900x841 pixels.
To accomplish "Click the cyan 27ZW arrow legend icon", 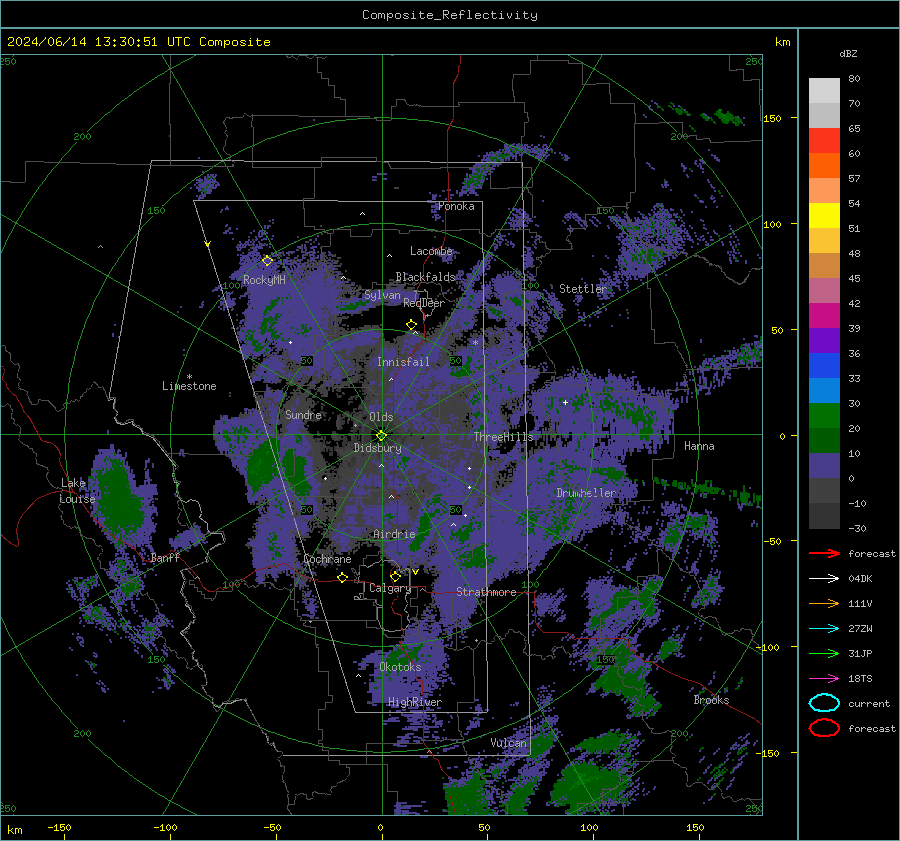I will coord(824,629).
